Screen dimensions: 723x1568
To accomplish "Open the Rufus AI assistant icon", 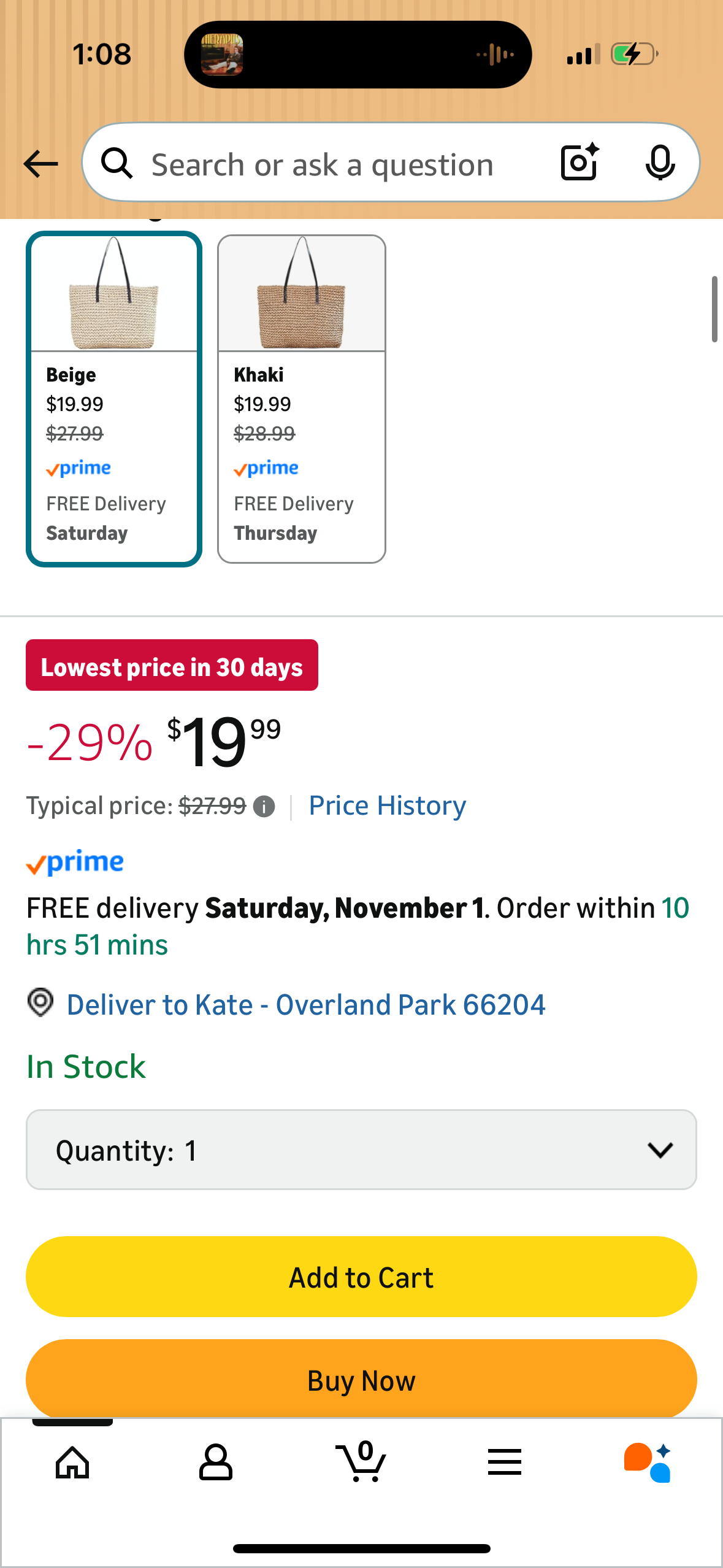I will pyautogui.click(x=648, y=1462).
